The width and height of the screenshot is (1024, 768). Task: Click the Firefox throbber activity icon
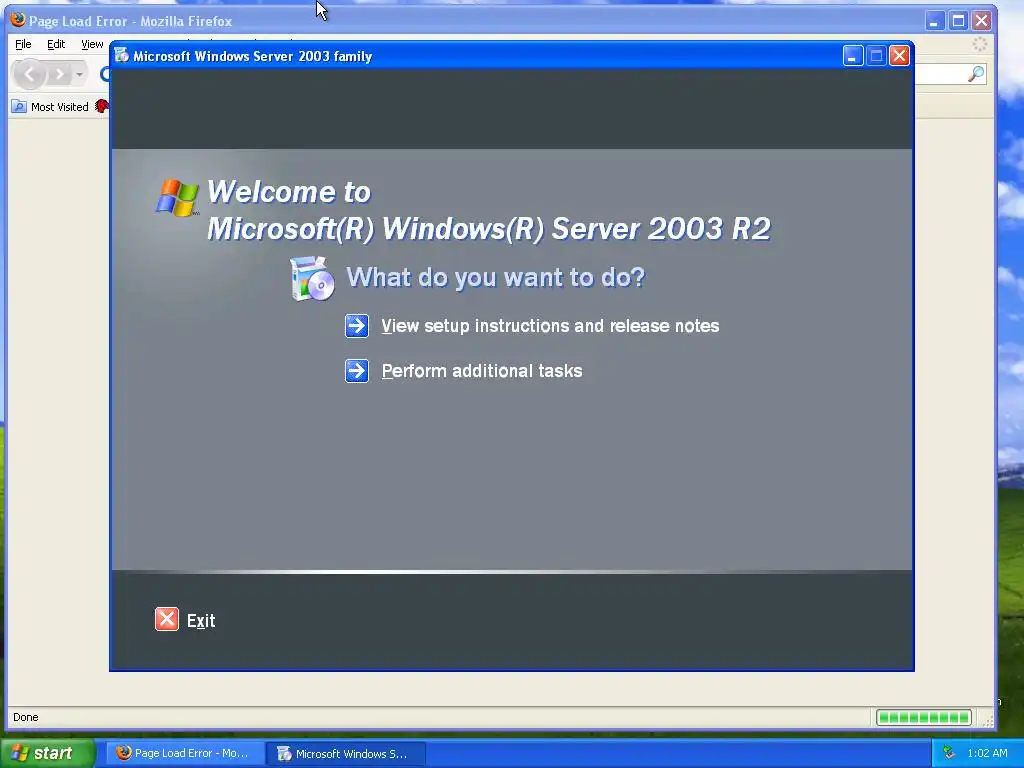tap(980, 44)
